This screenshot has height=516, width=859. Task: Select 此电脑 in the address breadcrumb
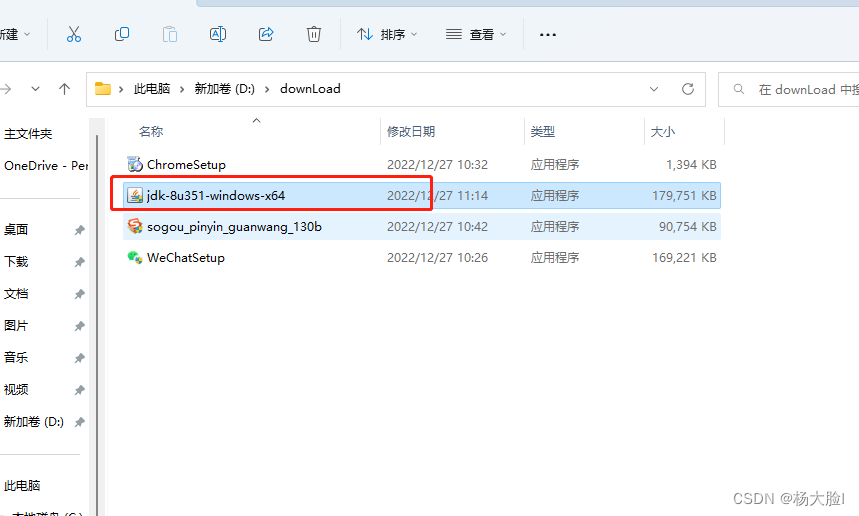pos(152,89)
